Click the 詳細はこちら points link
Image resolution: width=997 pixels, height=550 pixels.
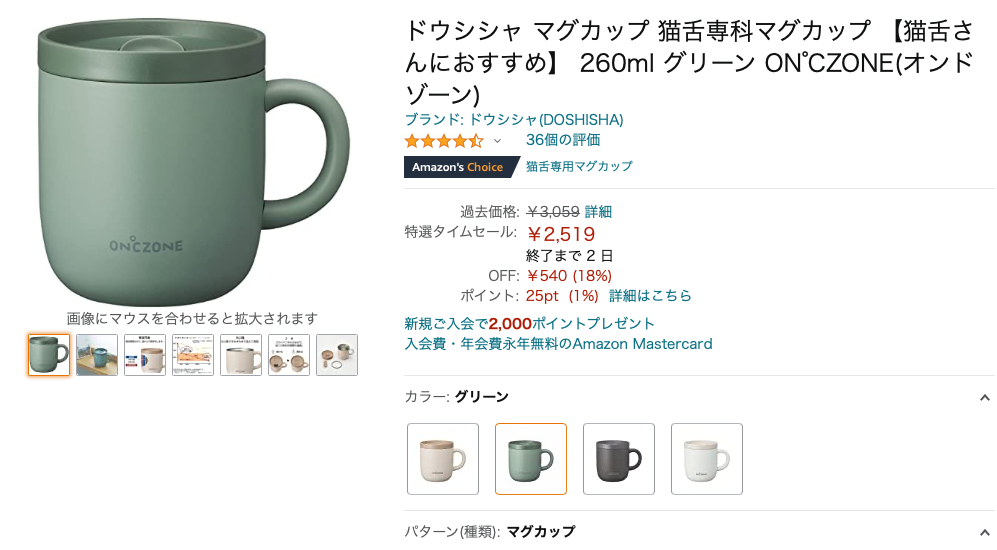point(650,296)
